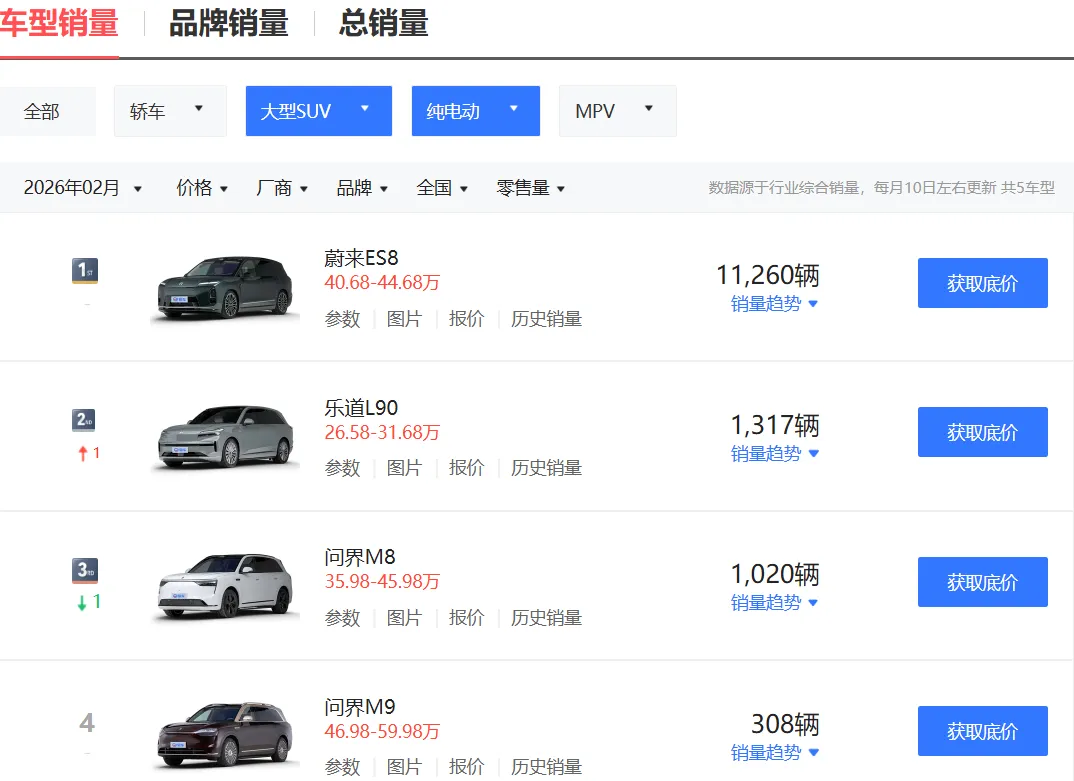The image size is (1074, 781).
Task: Expand 销量趋势 for 蔚来ES8
Action: click(x=775, y=303)
